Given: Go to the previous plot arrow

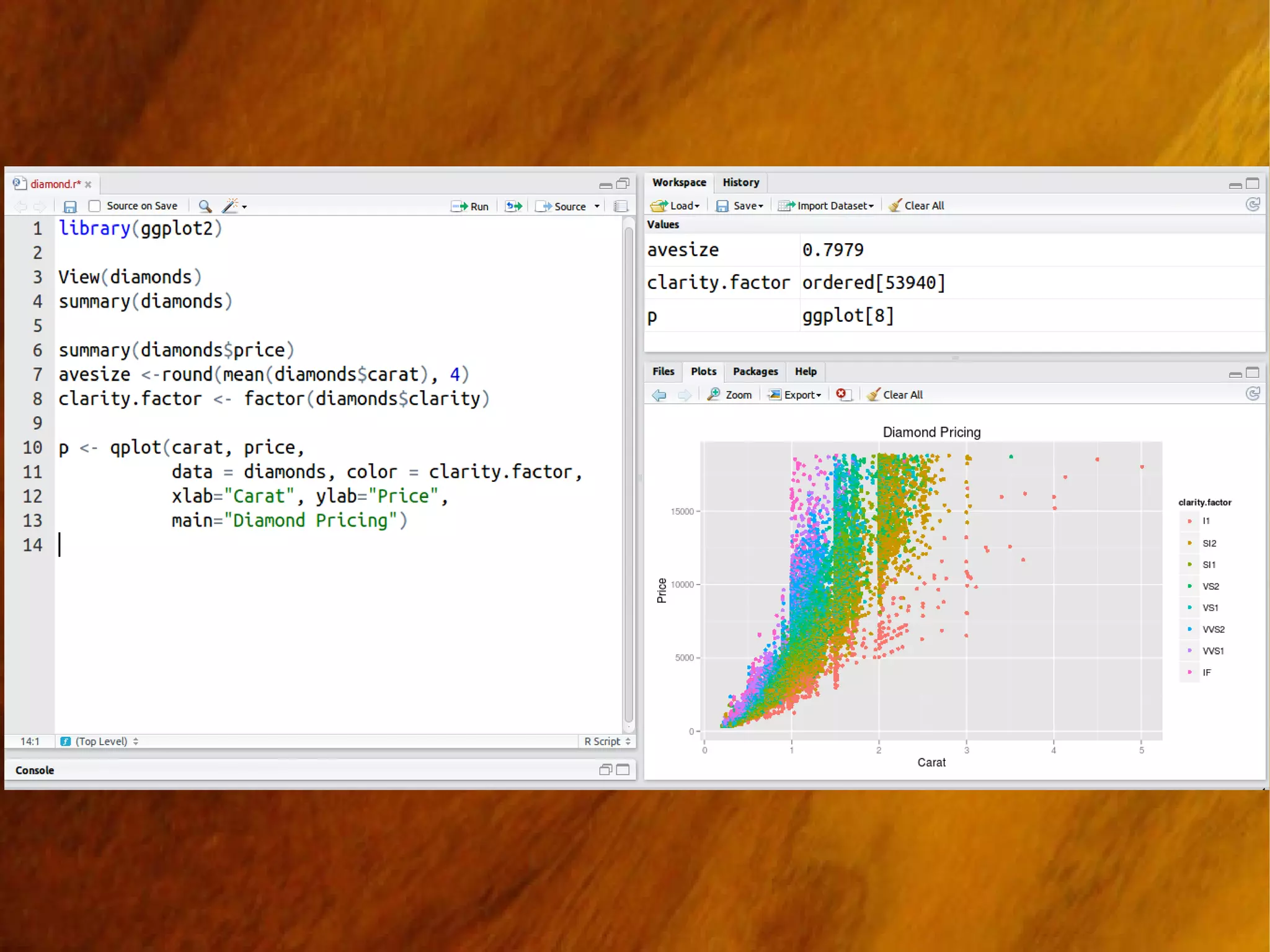Looking at the screenshot, I should point(659,395).
